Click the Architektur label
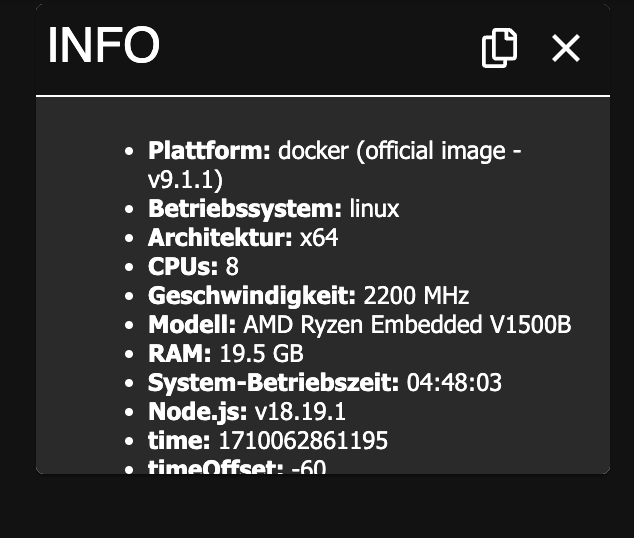This screenshot has height=538, width=634. pyautogui.click(x=220, y=238)
